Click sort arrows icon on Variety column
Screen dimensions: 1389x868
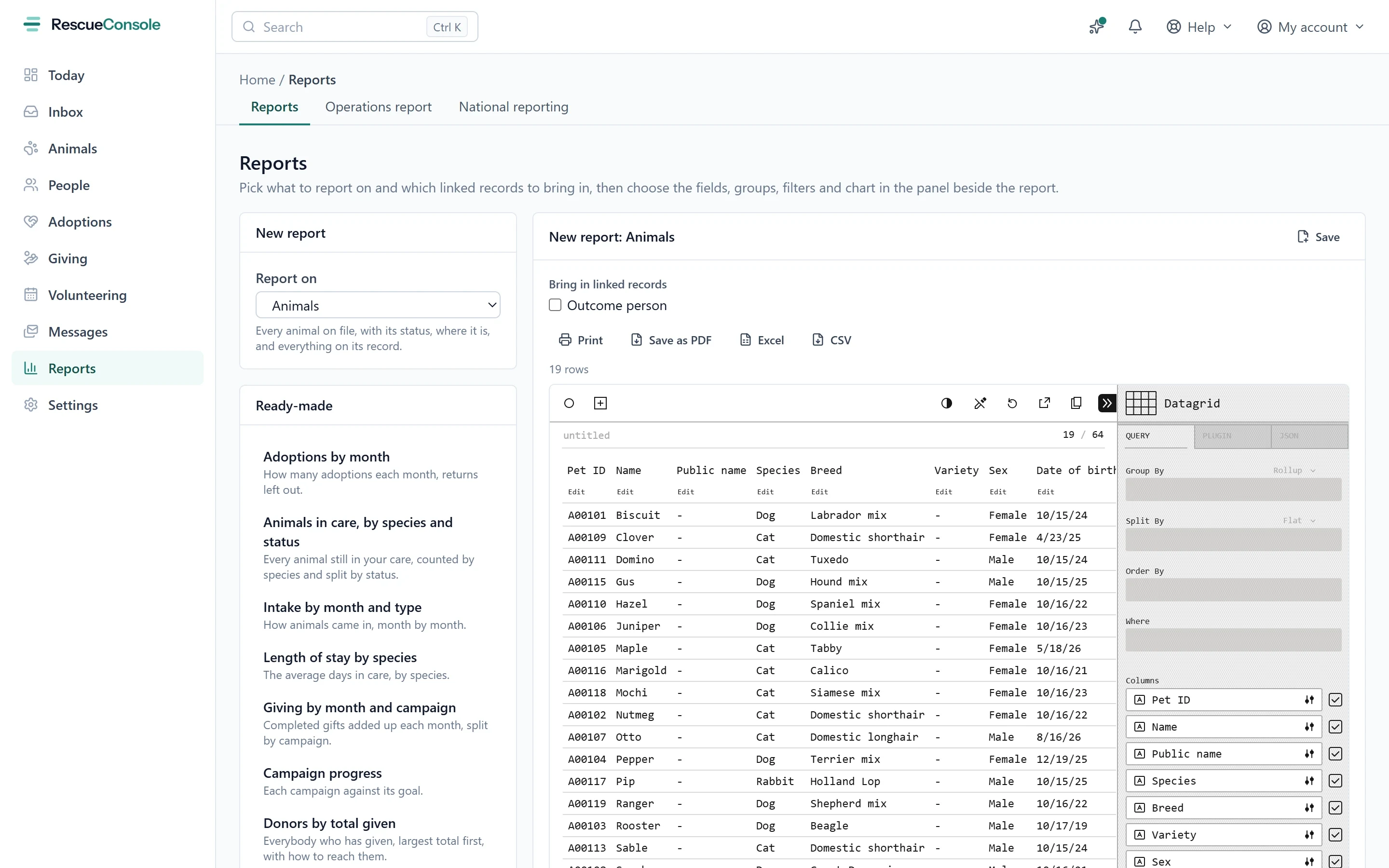[x=1308, y=835]
